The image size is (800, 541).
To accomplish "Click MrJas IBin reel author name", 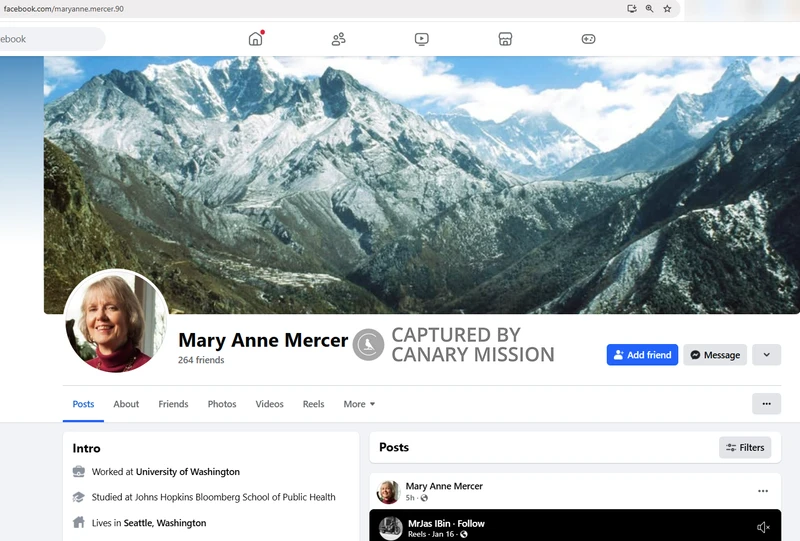I will point(429,524).
